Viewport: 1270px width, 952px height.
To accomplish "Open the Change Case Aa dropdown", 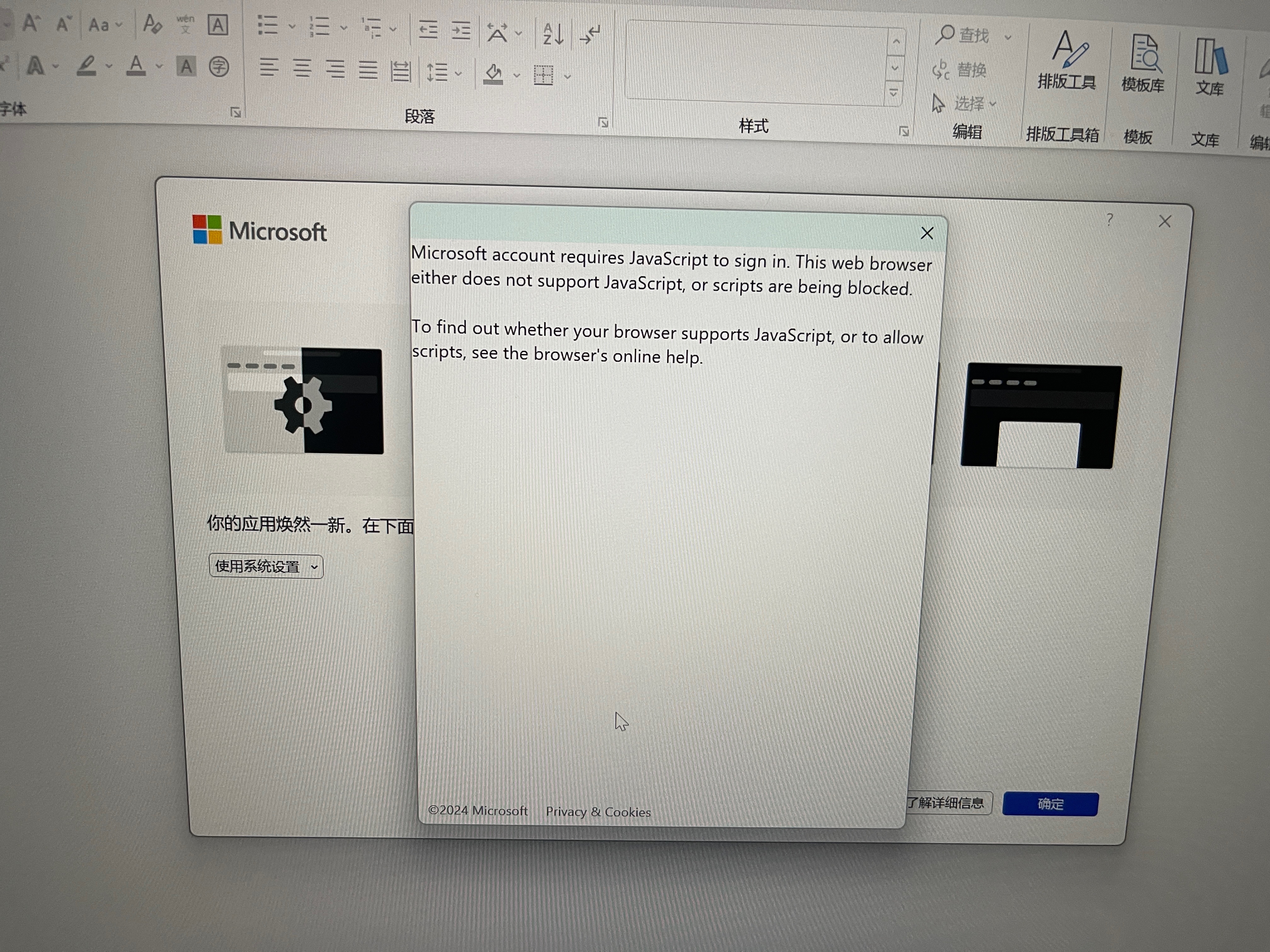I will 106,25.
